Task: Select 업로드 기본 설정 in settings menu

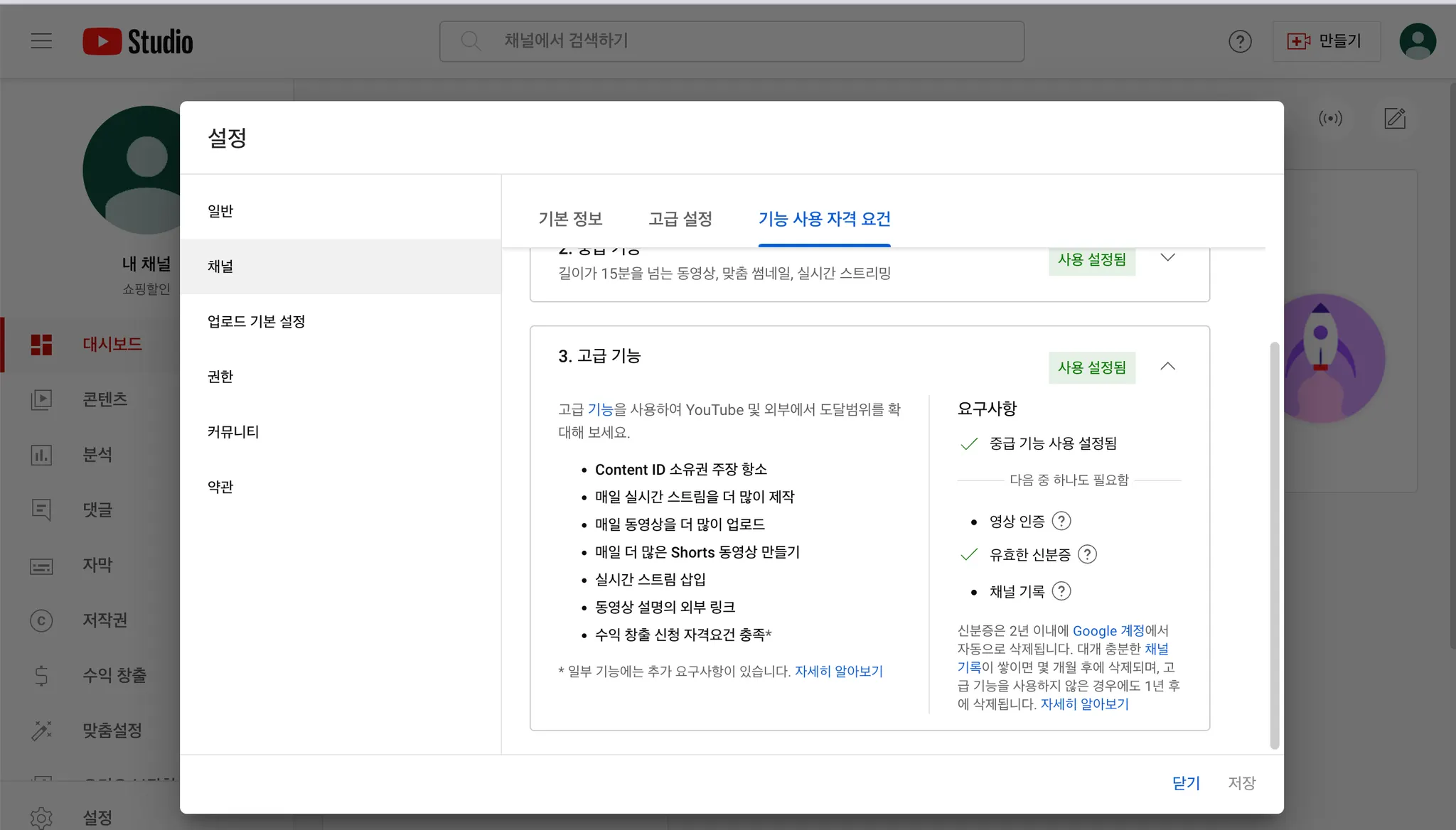Action: point(256,321)
